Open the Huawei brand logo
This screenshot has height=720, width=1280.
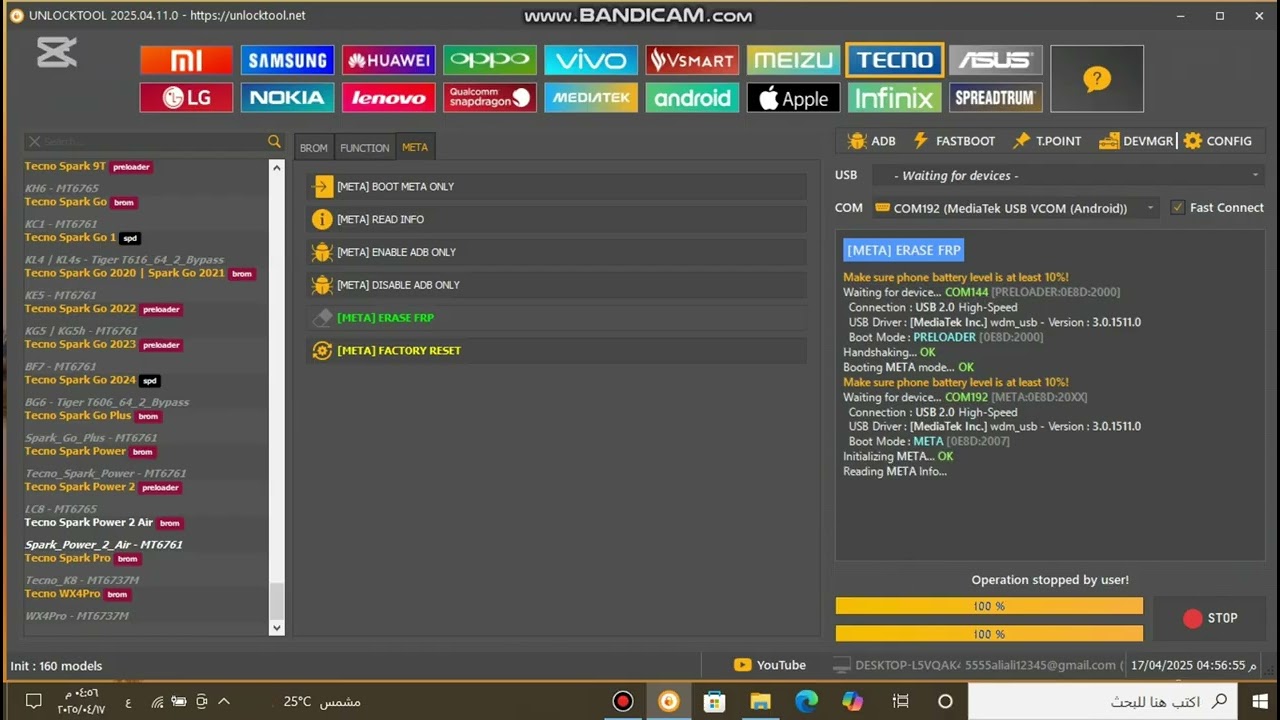[388, 60]
